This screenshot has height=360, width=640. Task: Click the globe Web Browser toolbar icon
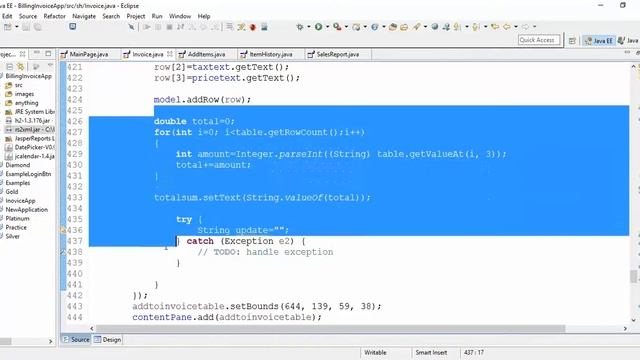[435, 27]
